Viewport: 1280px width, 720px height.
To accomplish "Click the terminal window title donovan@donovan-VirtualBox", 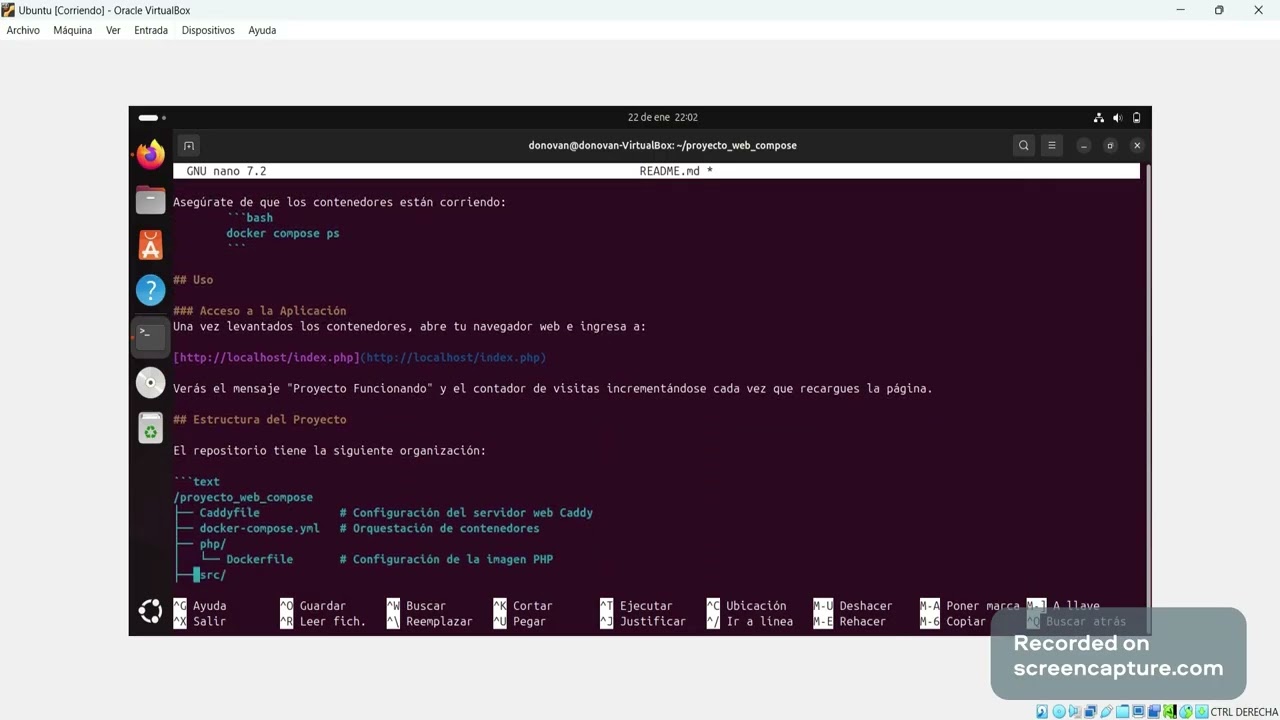I will pos(663,146).
